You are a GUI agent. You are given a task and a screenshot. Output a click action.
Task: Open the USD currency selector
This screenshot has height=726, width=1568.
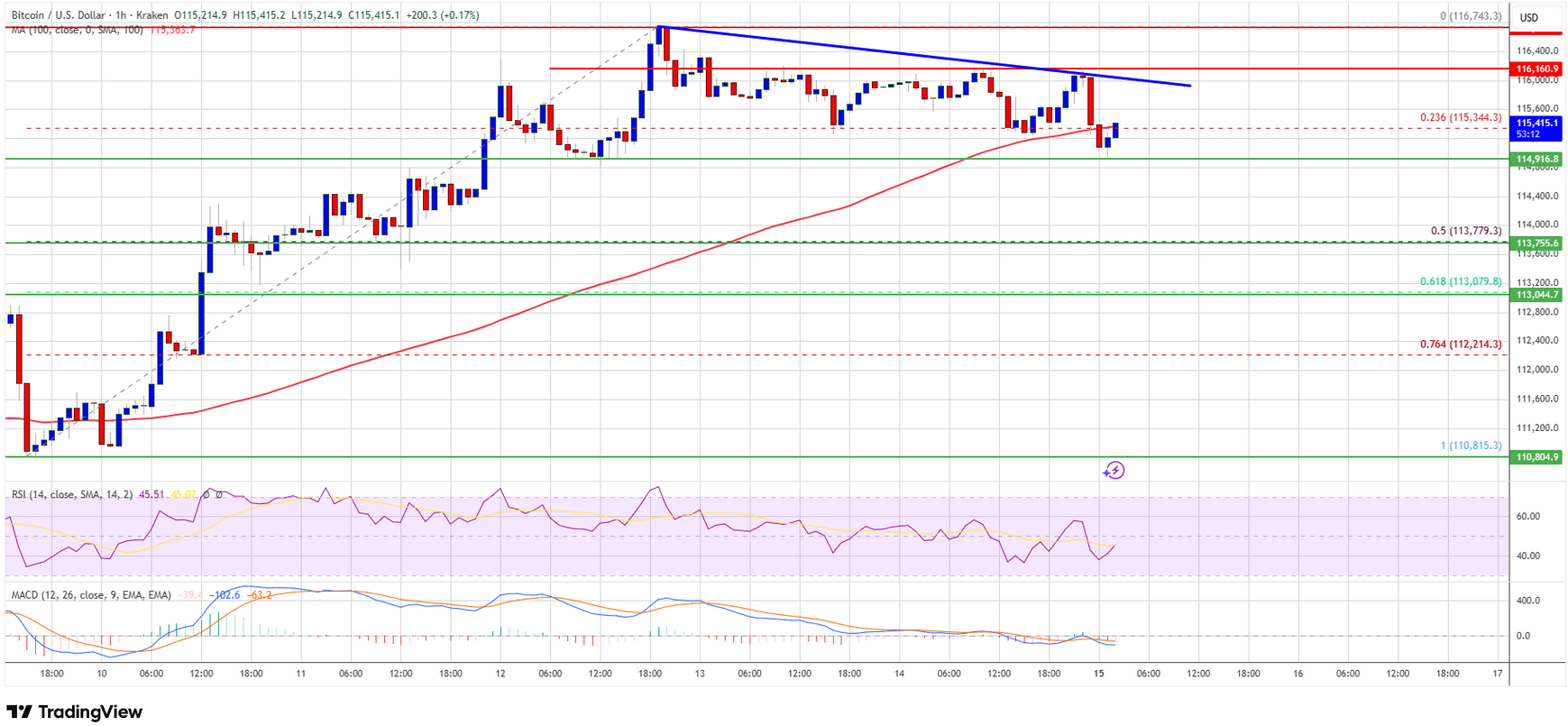(1529, 17)
